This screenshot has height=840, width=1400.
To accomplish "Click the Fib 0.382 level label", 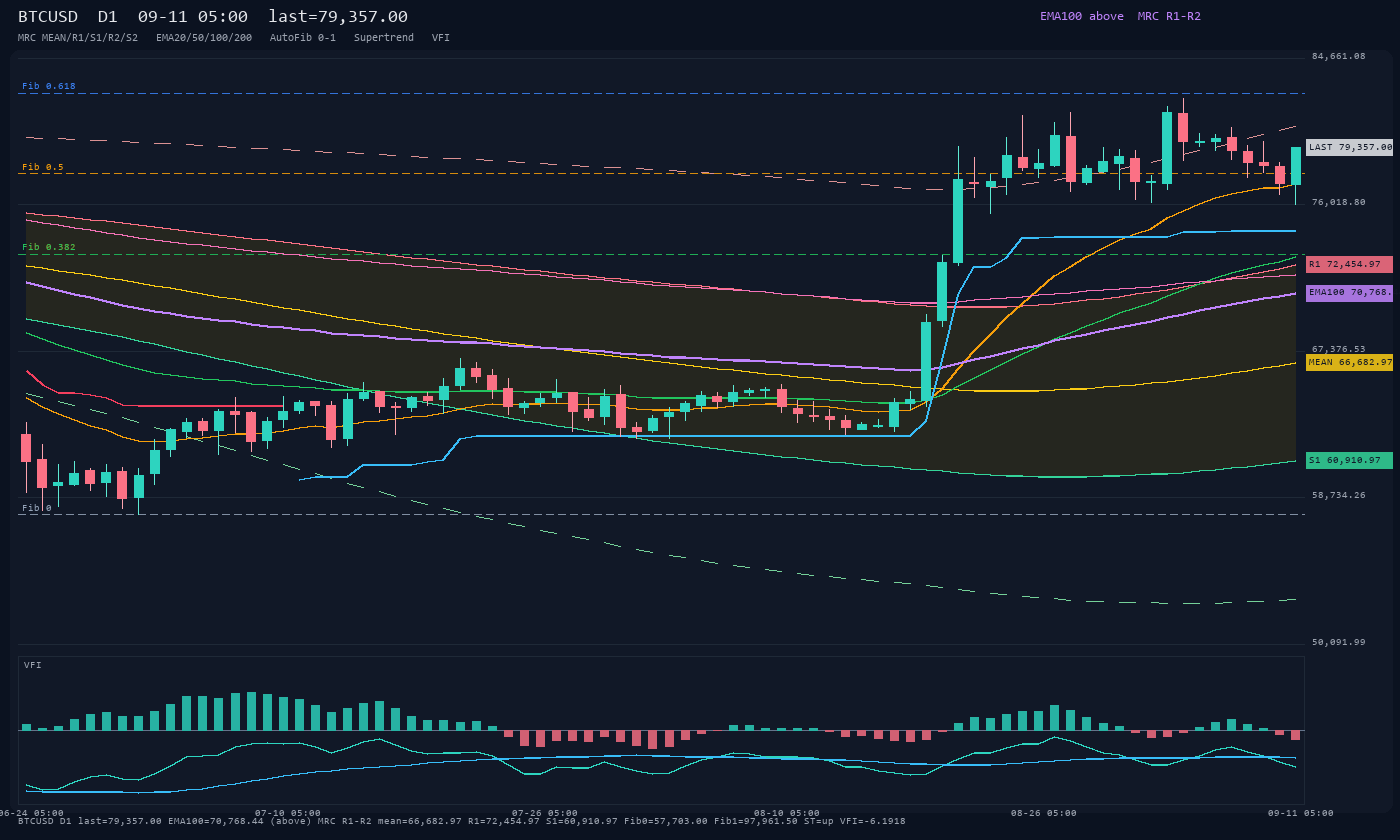I will [x=49, y=247].
